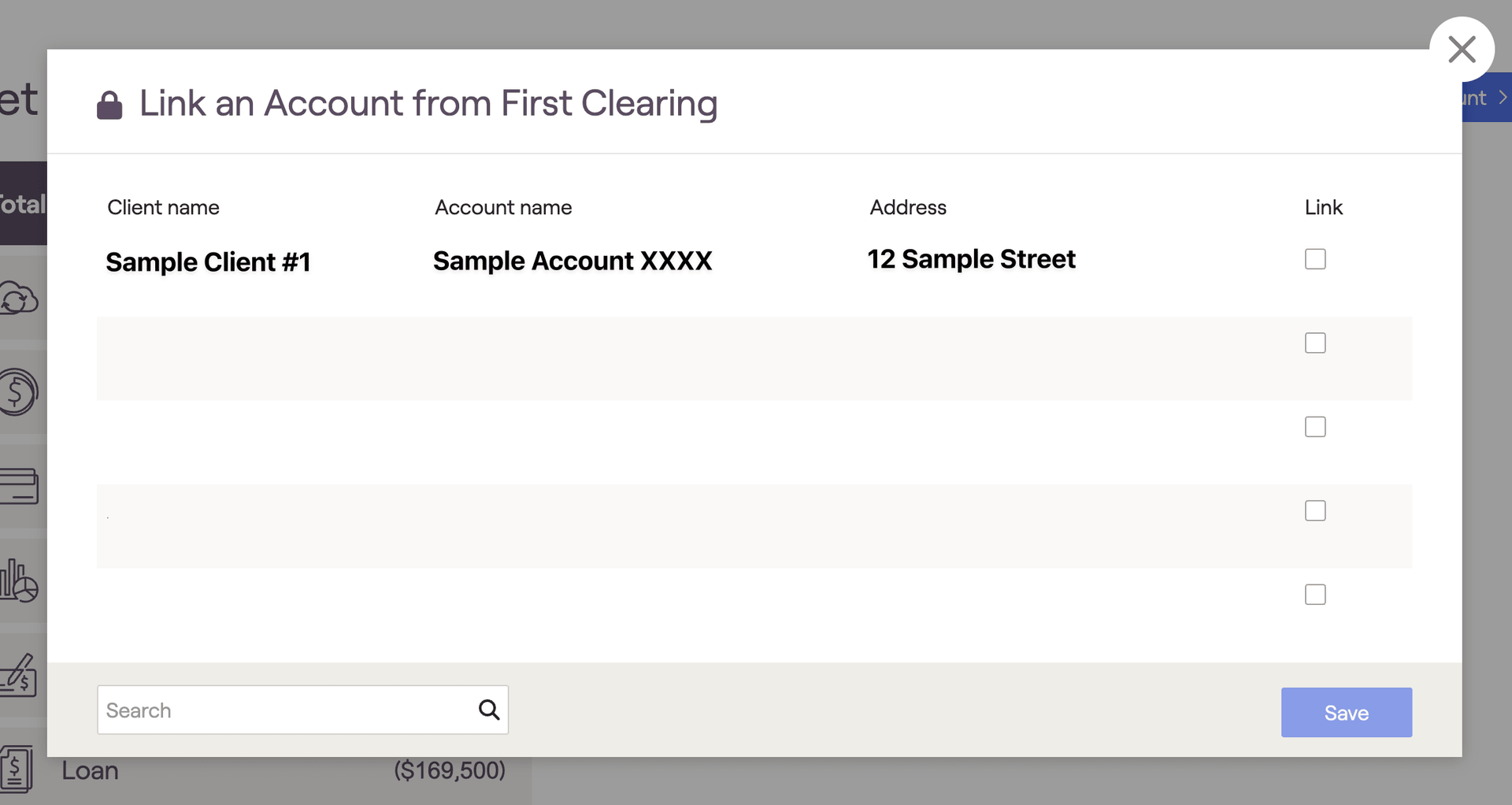The image size is (1512, 805).
Task: Tick the second row Link checkbox
Action: point(1315,343)
